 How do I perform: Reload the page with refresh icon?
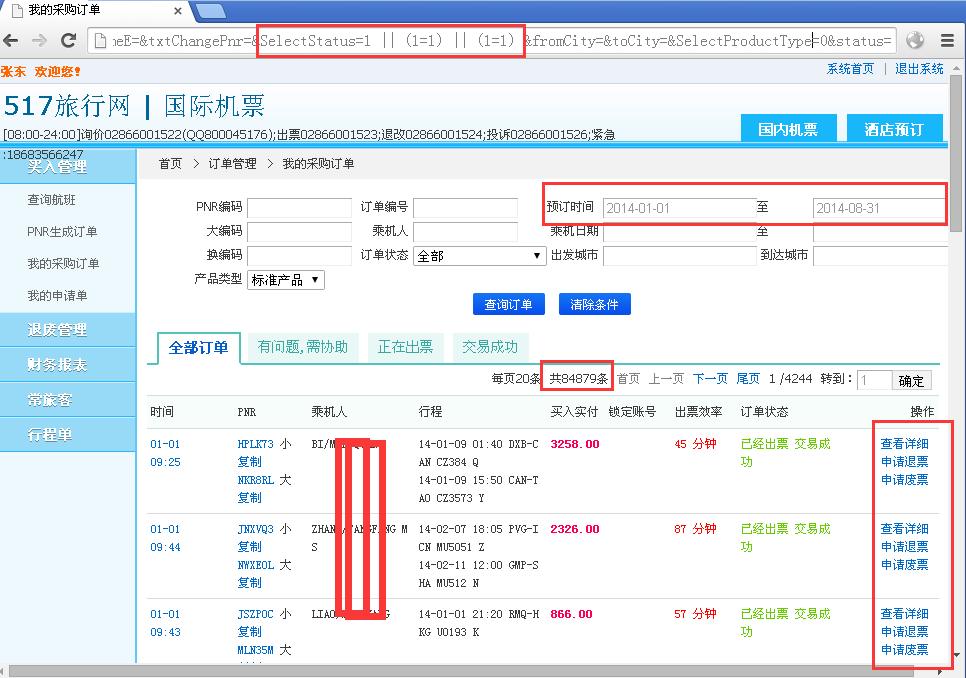[x=68, y=41]
